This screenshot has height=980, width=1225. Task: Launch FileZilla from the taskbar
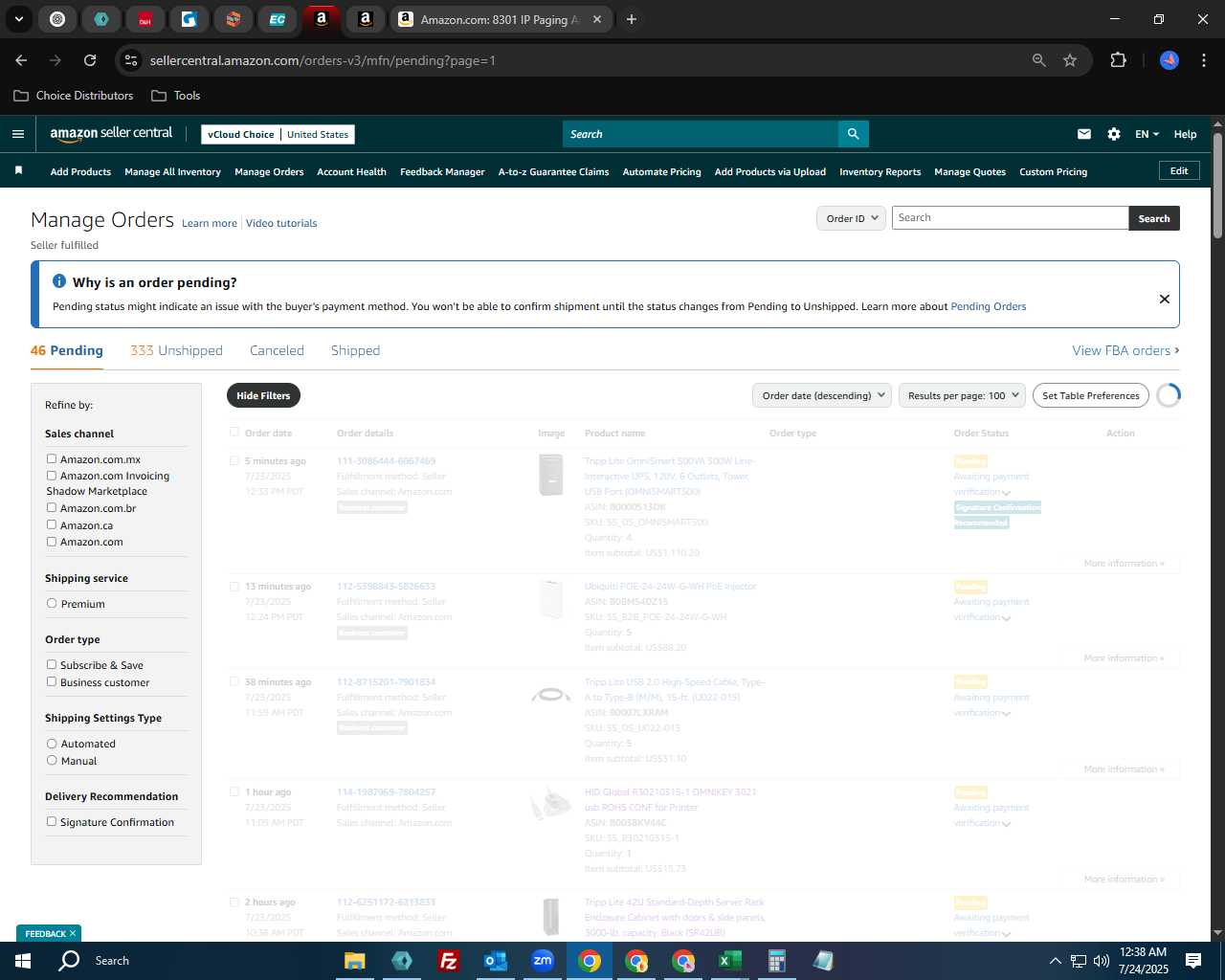[448, 960]
